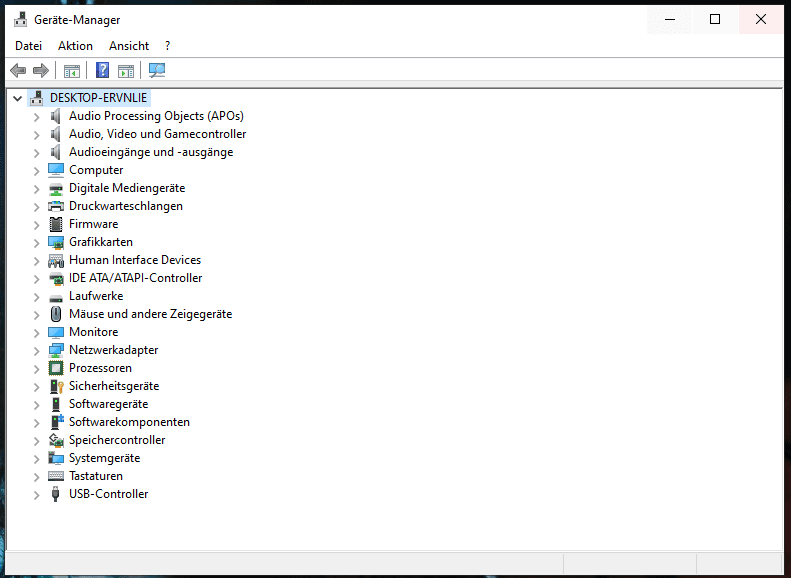Click the Prozessoren CPU icon

click(x=56, y=368)
